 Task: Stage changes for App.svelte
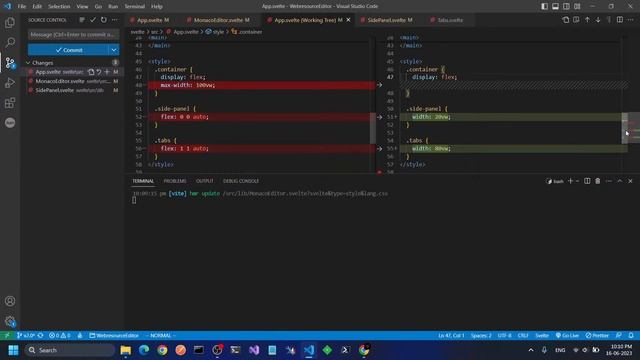tap(107, 72)
